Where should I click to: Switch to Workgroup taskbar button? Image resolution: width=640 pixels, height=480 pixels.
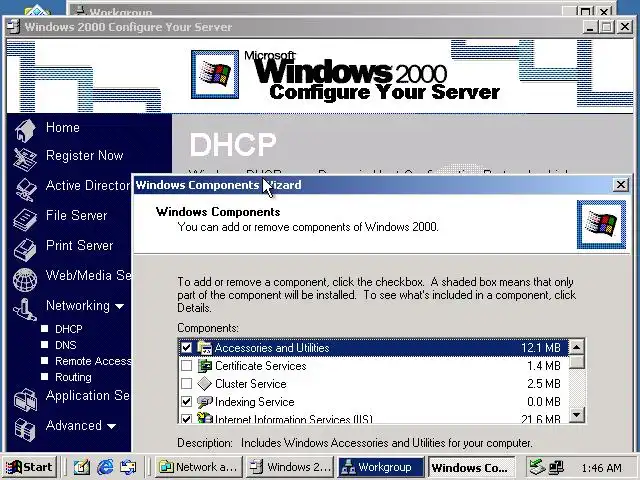click(x=381, y=467)
